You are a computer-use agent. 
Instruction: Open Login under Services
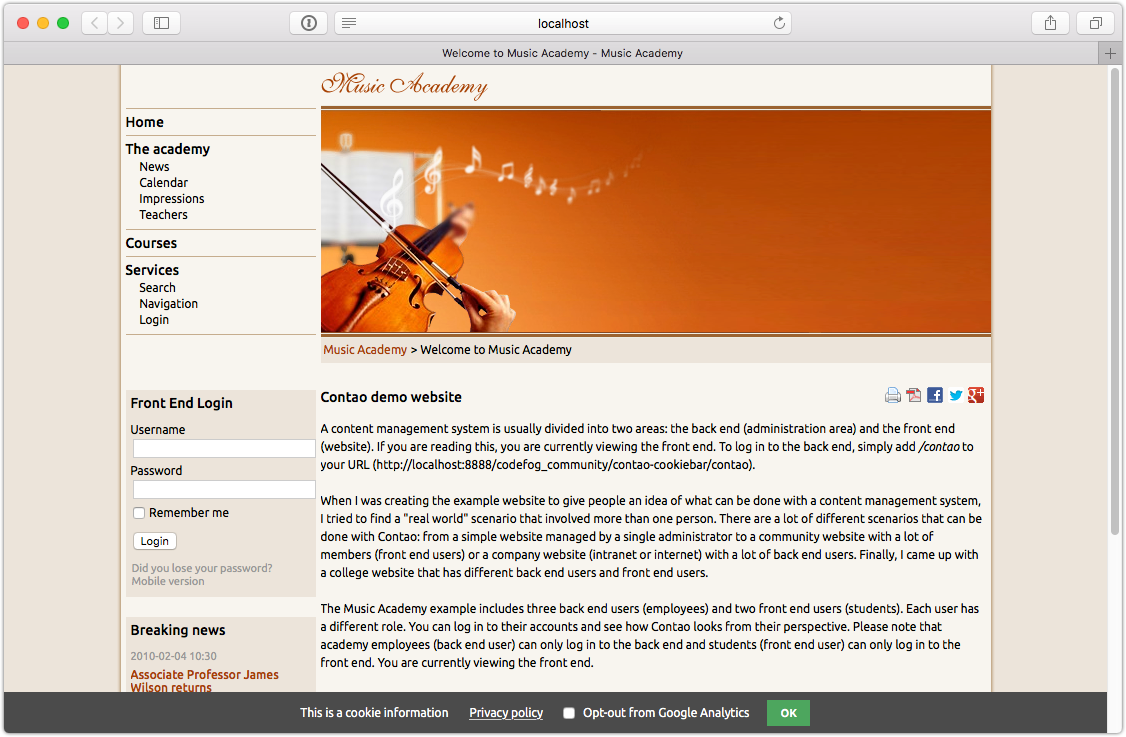pos(154,320)
